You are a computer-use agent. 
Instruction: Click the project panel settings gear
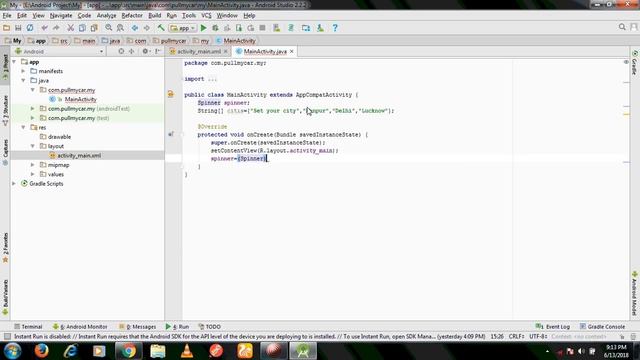pos(145,51)
